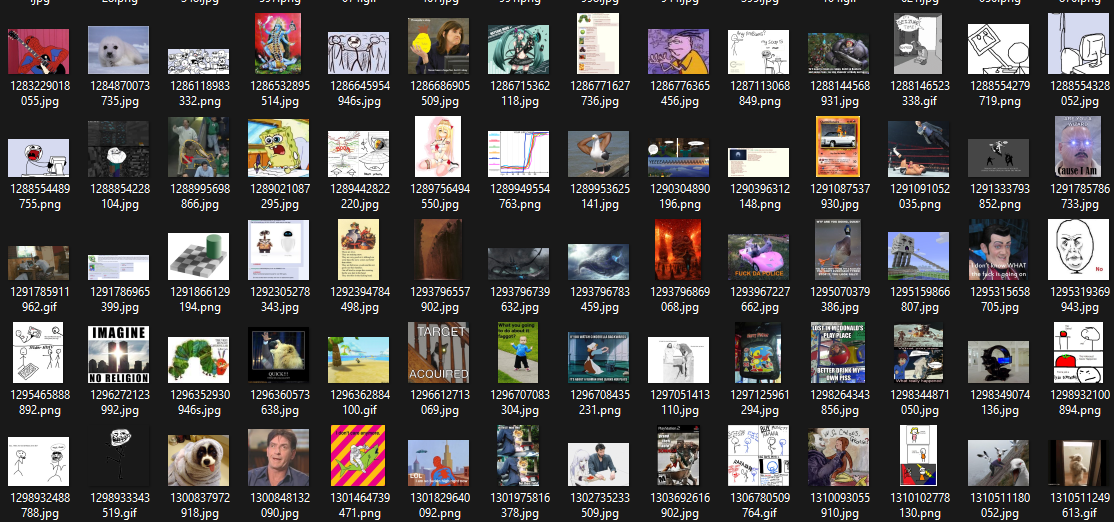Click file name 1291785911962.gif
Screen dimensions: 1114x522
point(38,300)
